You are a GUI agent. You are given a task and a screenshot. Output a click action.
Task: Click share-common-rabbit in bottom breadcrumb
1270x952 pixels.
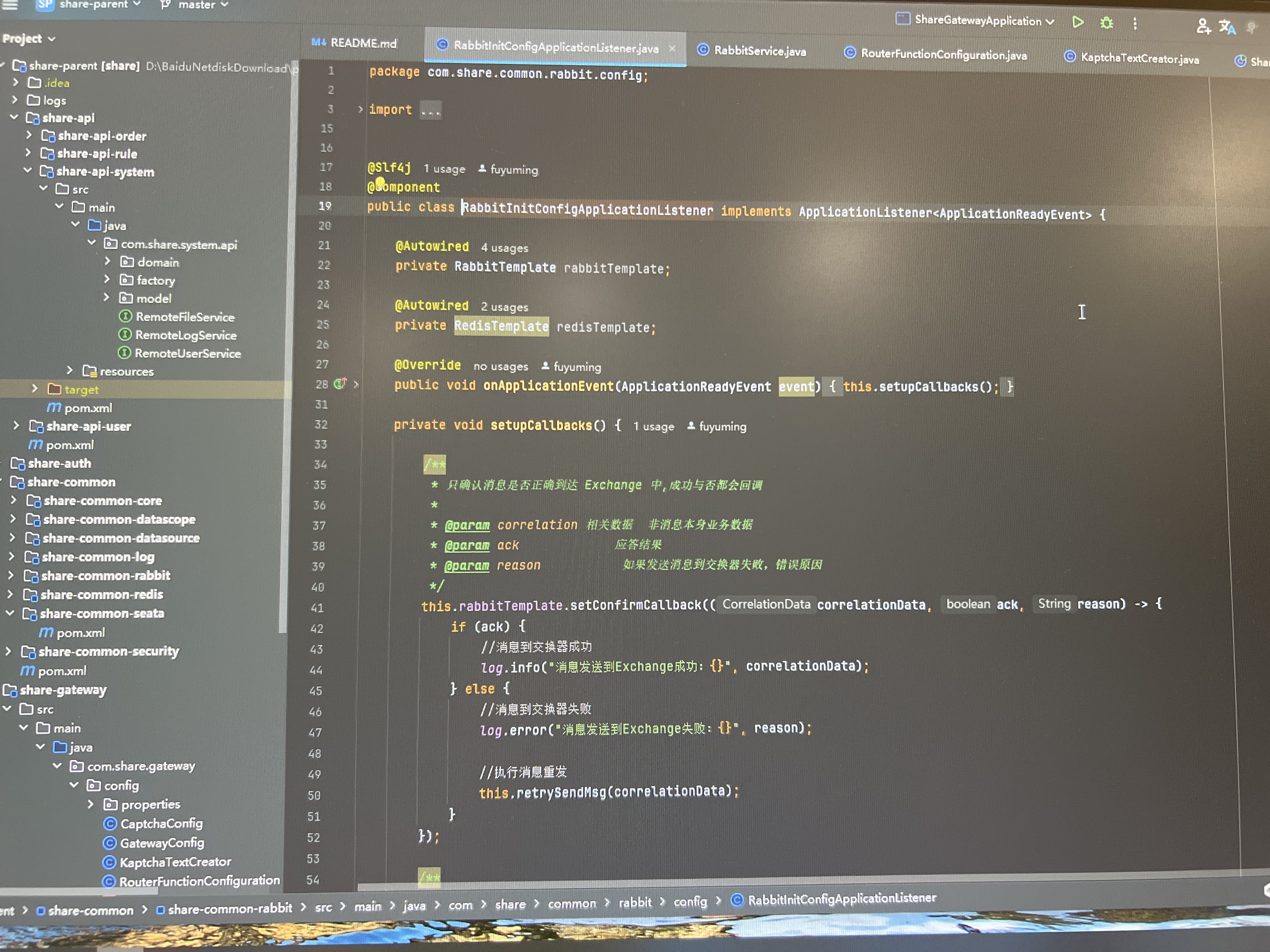[x=229, y=908]
